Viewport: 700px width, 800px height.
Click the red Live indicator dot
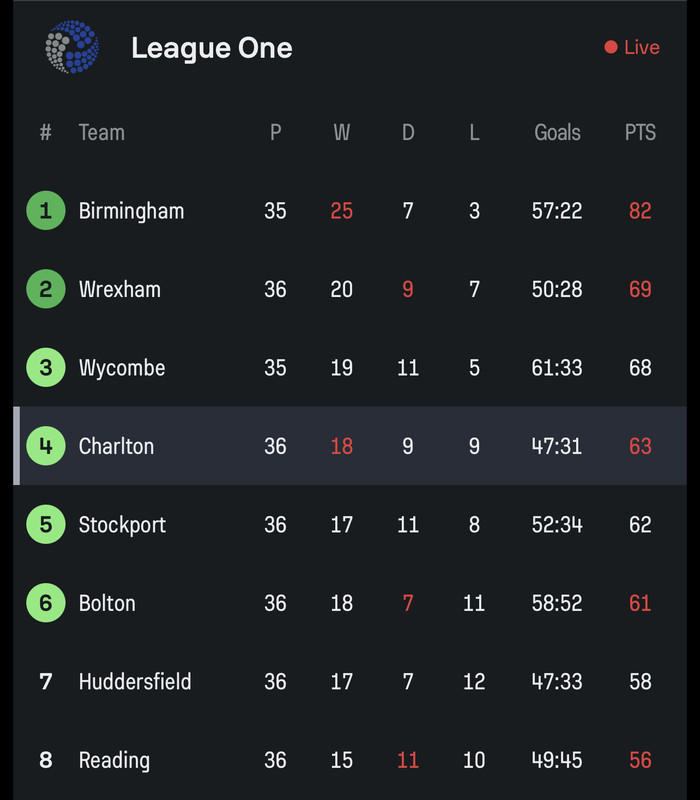pos(610,47)
